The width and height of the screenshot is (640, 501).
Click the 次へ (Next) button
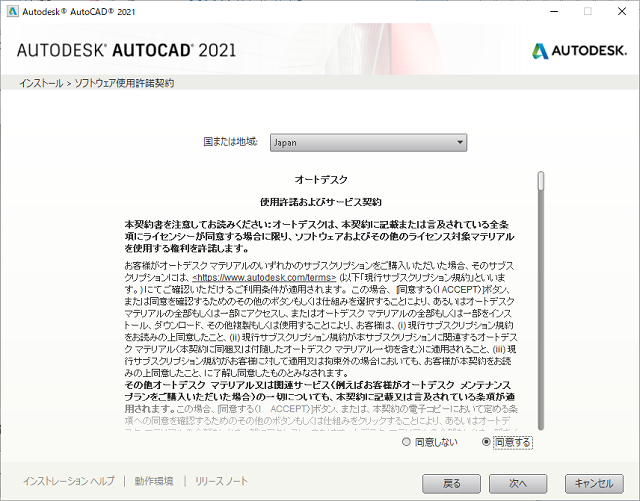518,484
